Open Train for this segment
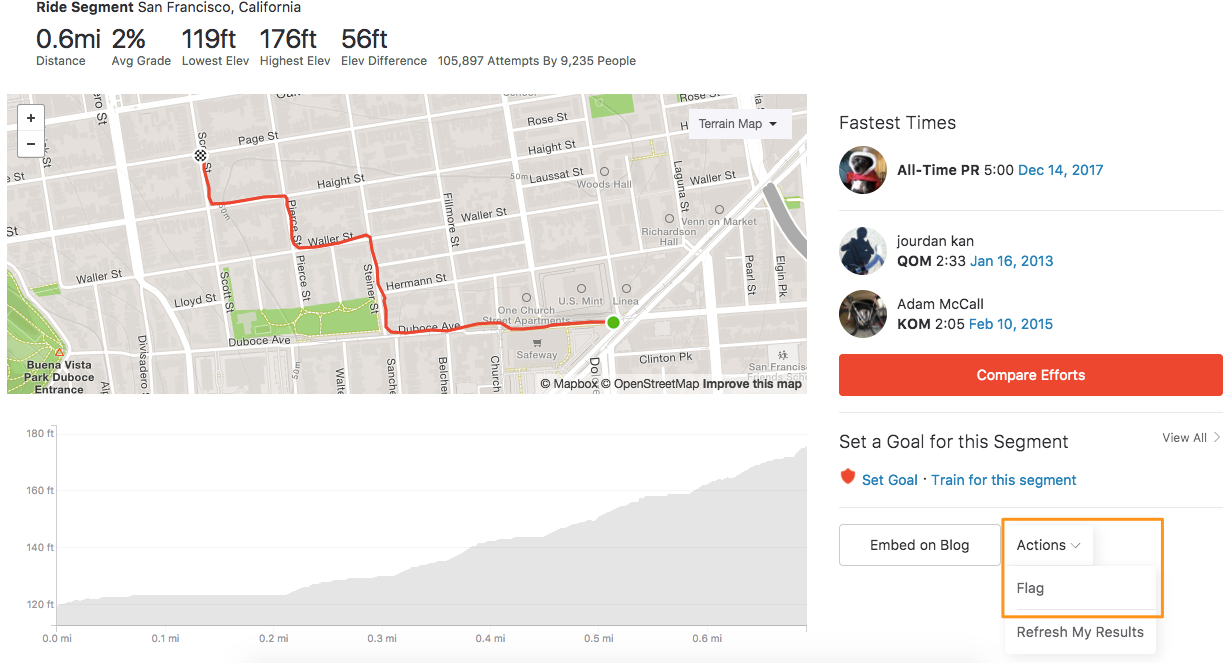Screen dimensions: 1232x663 click(x=1003, y=480)
